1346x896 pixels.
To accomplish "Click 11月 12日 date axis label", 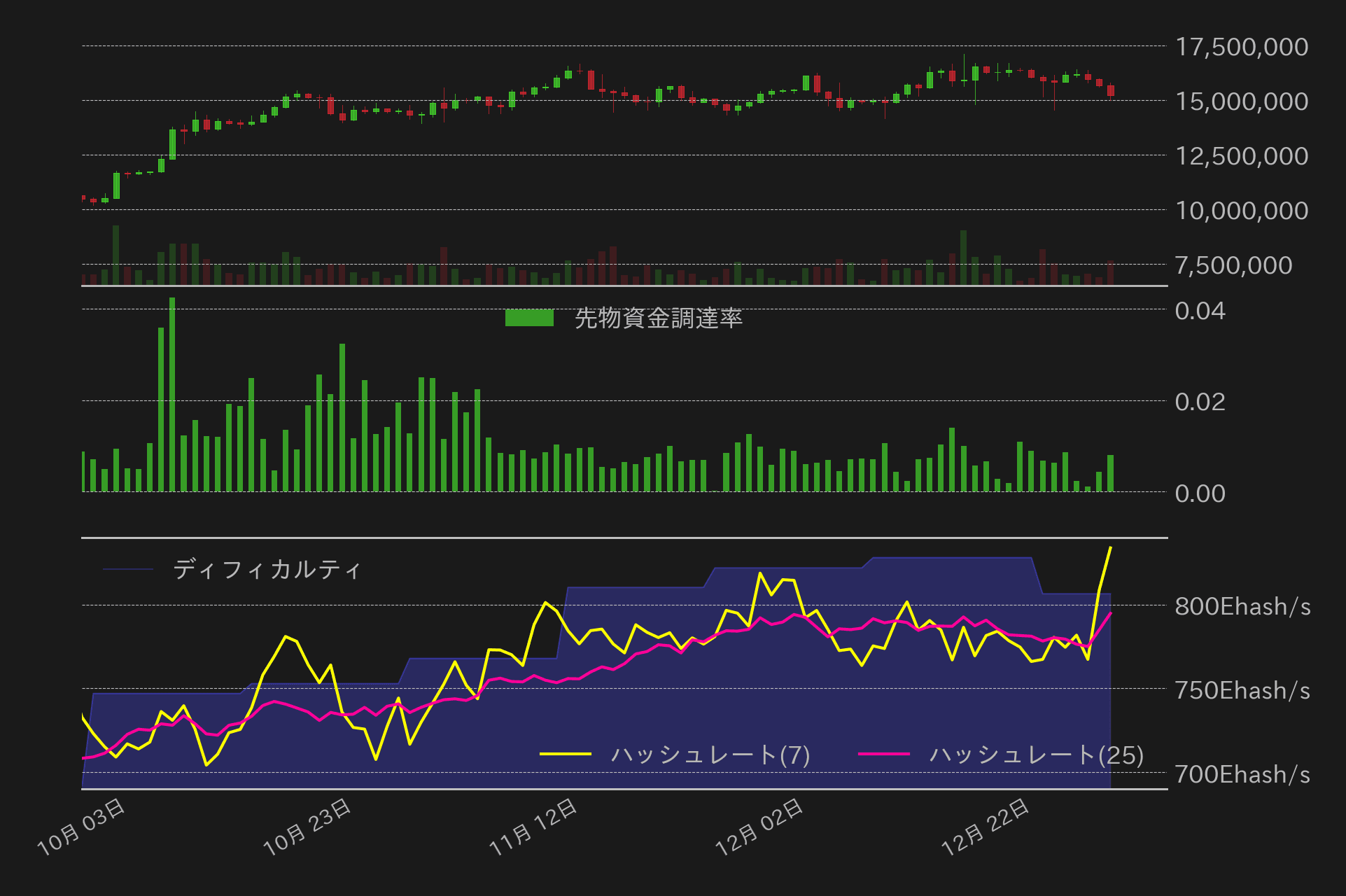I will (533, 828).
